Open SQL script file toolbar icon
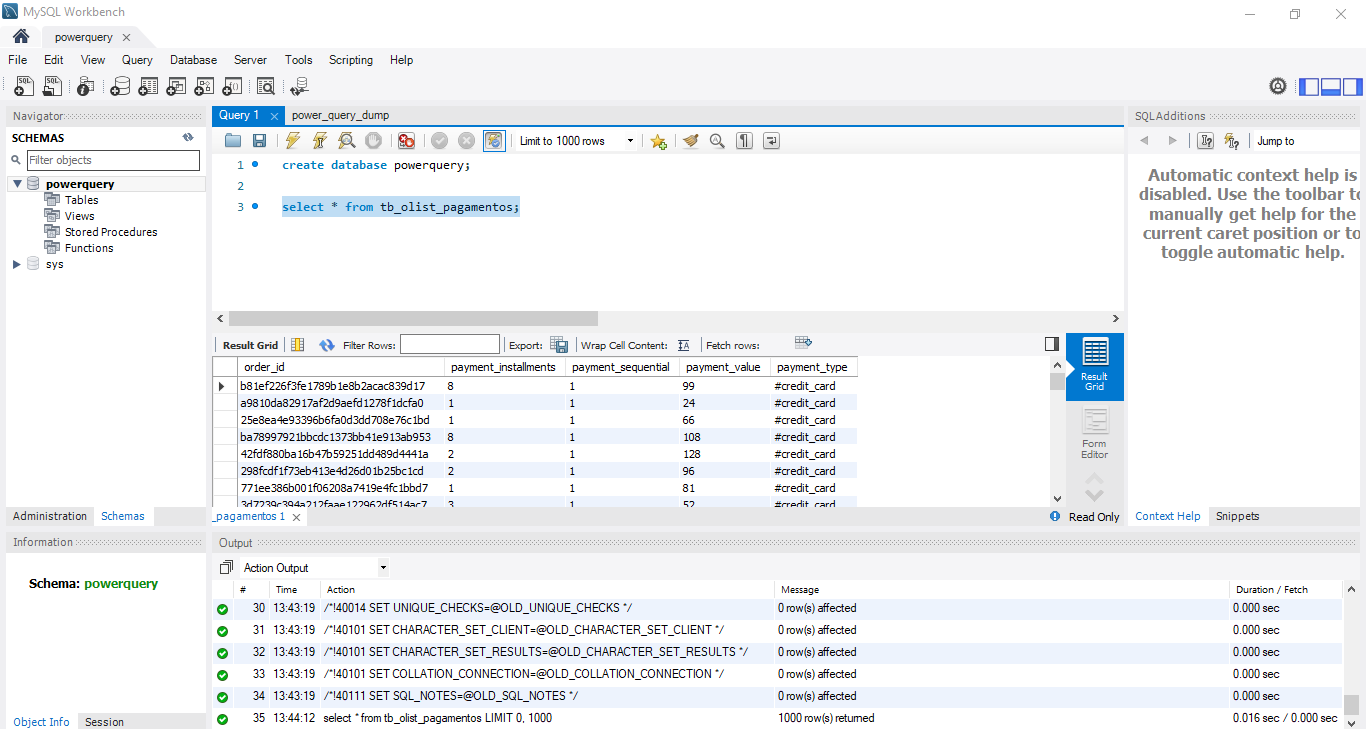The width and height of the screenshot is (1366, 729). (52, 87)
